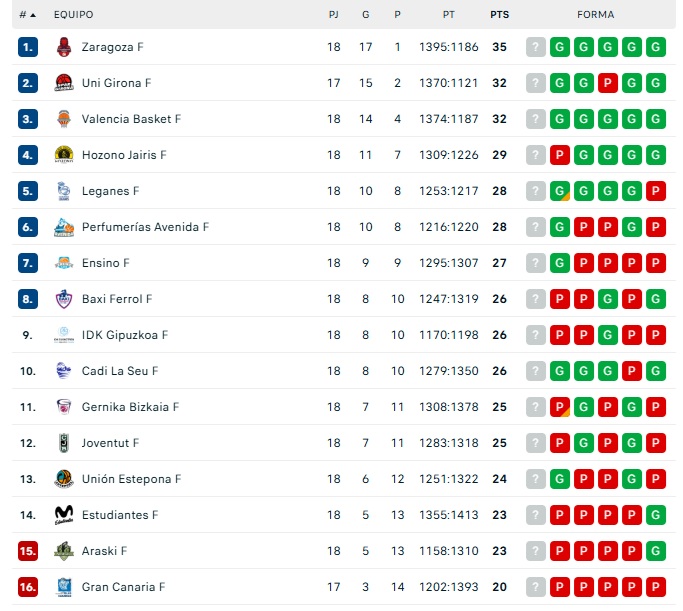Viewport: 683px width, 611px height.
Task: Click the Araski F team logo
Action: pos(64,551)
